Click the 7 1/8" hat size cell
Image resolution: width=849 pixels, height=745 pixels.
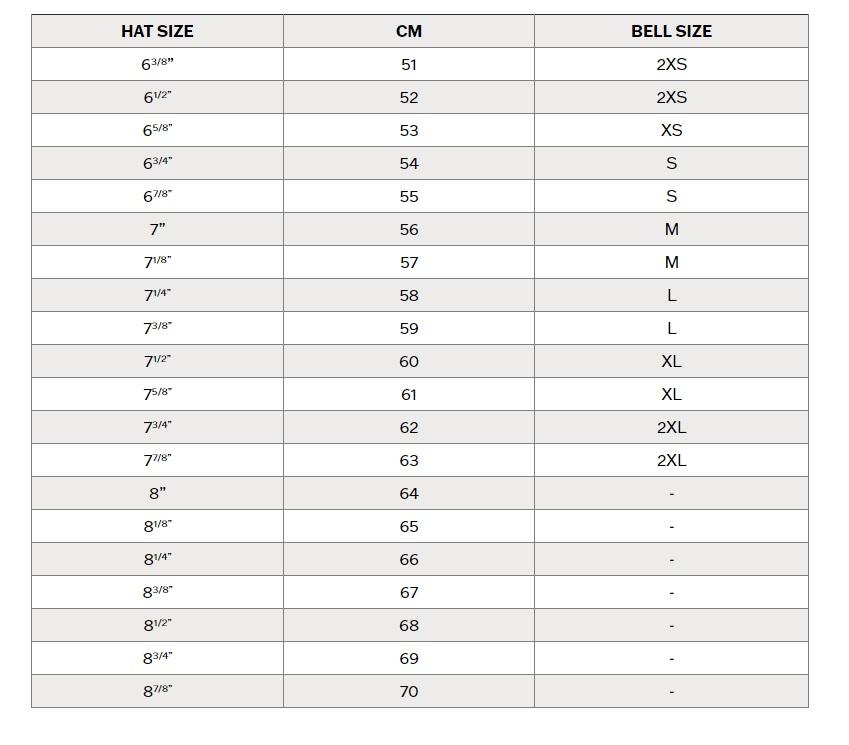point(157,263)
